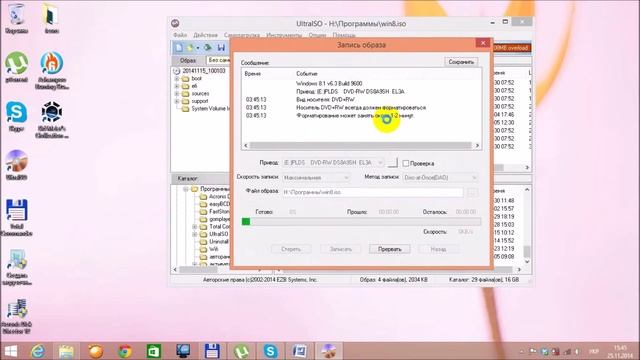Screen dimensions: 640x360
Task: Open the Опции menu
Action: [317, 35]
